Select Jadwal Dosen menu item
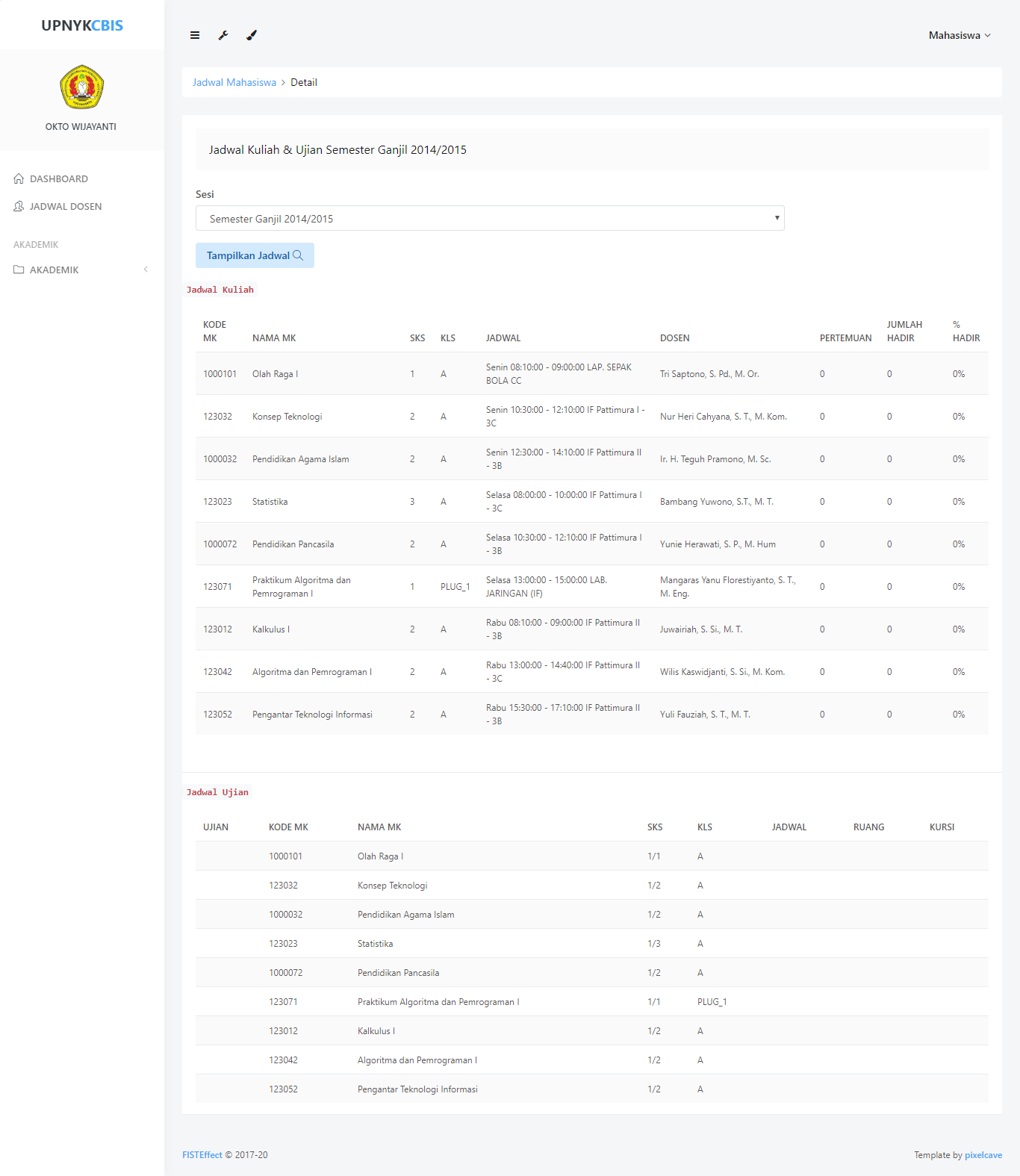Screen dimensions: 1020x1176 [x=66, y=207]
